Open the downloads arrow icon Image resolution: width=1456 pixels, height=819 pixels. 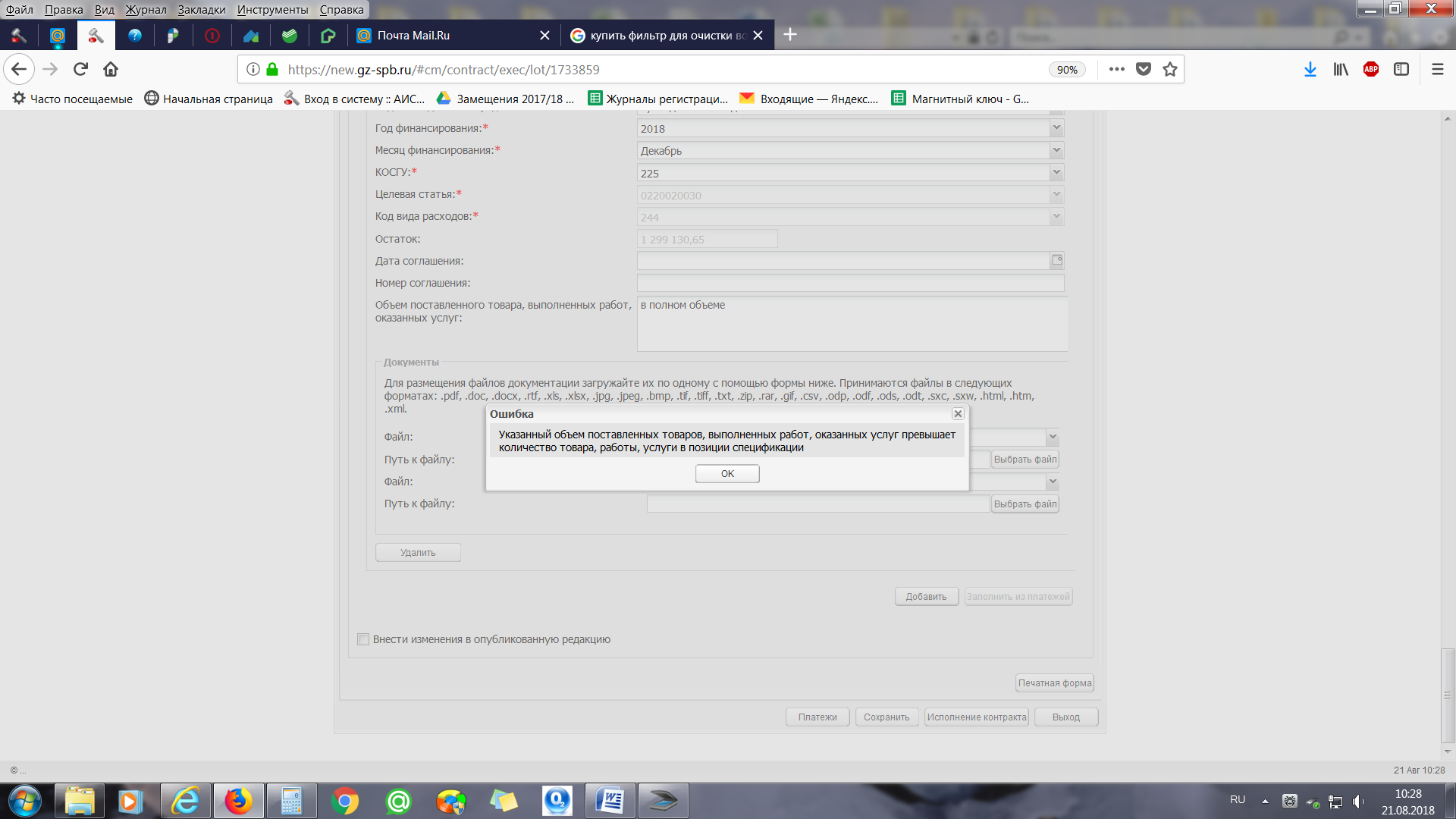(x=1310, y=70)
